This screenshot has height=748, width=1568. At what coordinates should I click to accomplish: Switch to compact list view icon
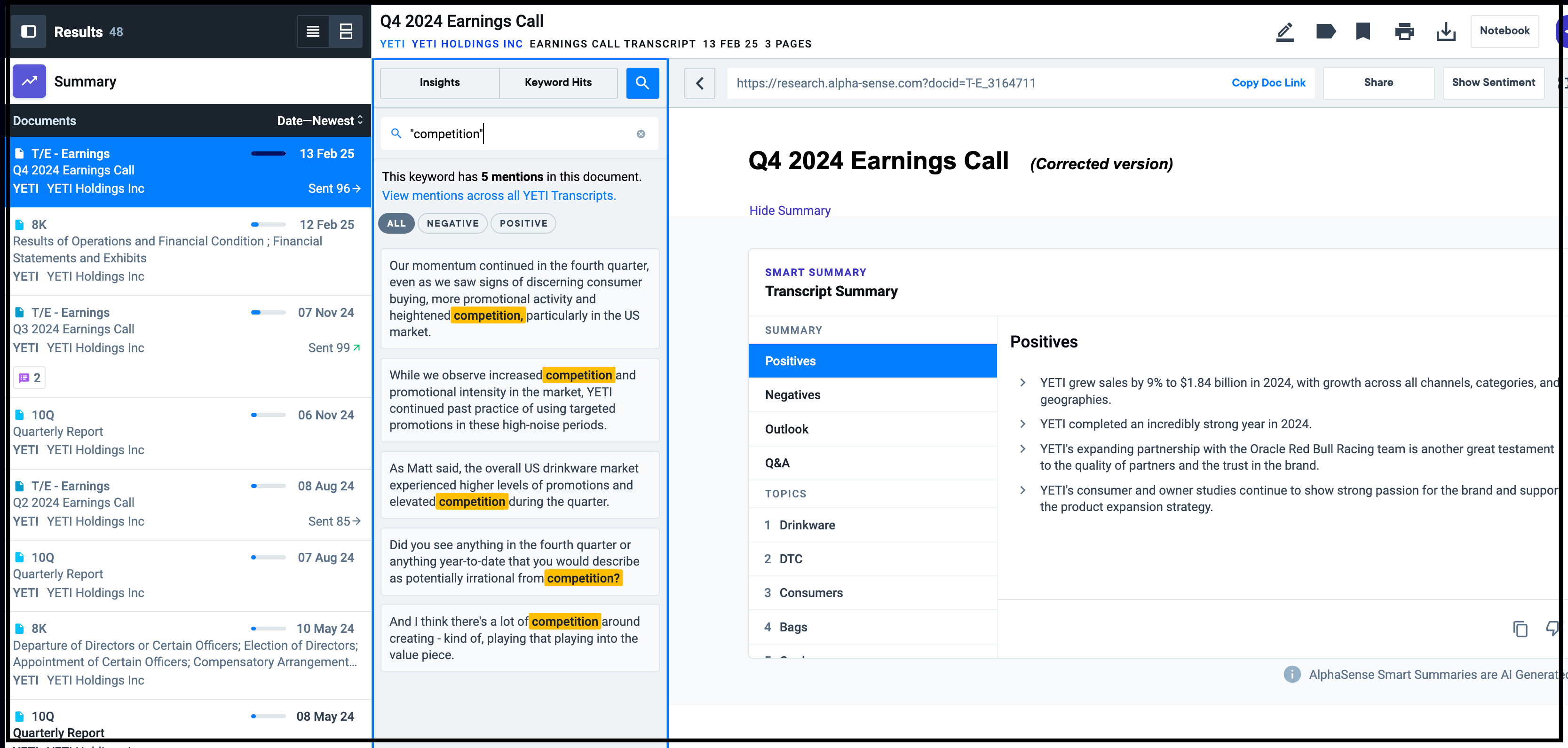313,31
